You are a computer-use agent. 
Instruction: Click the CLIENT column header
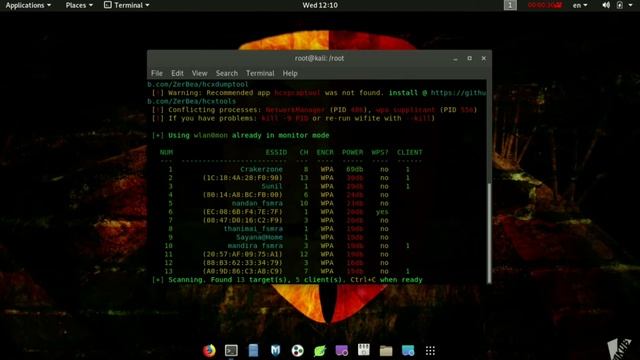(409, 152)
